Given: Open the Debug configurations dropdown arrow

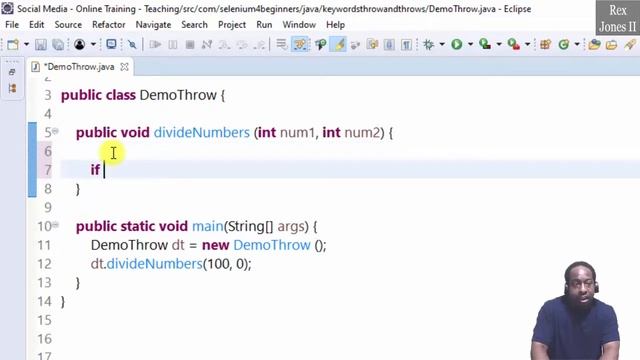Looking at the screenshot, I should pyautogui.click(x=442, y=44).
